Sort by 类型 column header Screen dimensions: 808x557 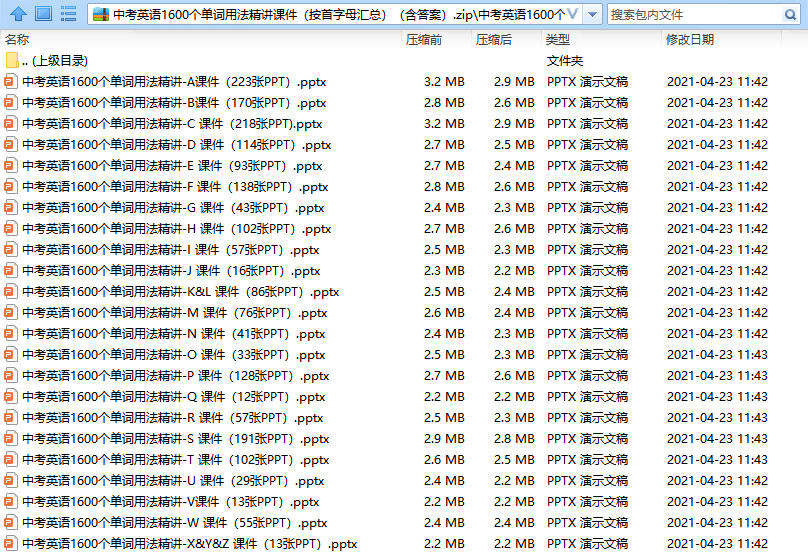click(557, 39)
